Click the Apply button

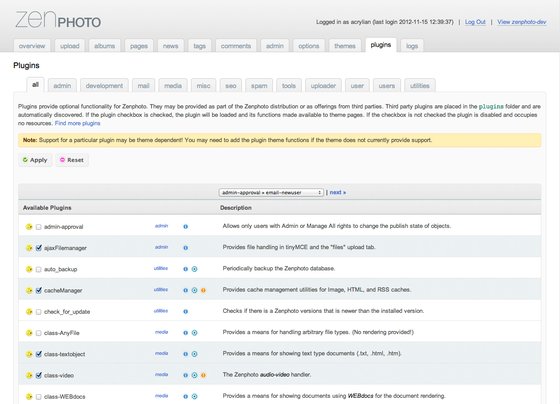pos(35,160)
